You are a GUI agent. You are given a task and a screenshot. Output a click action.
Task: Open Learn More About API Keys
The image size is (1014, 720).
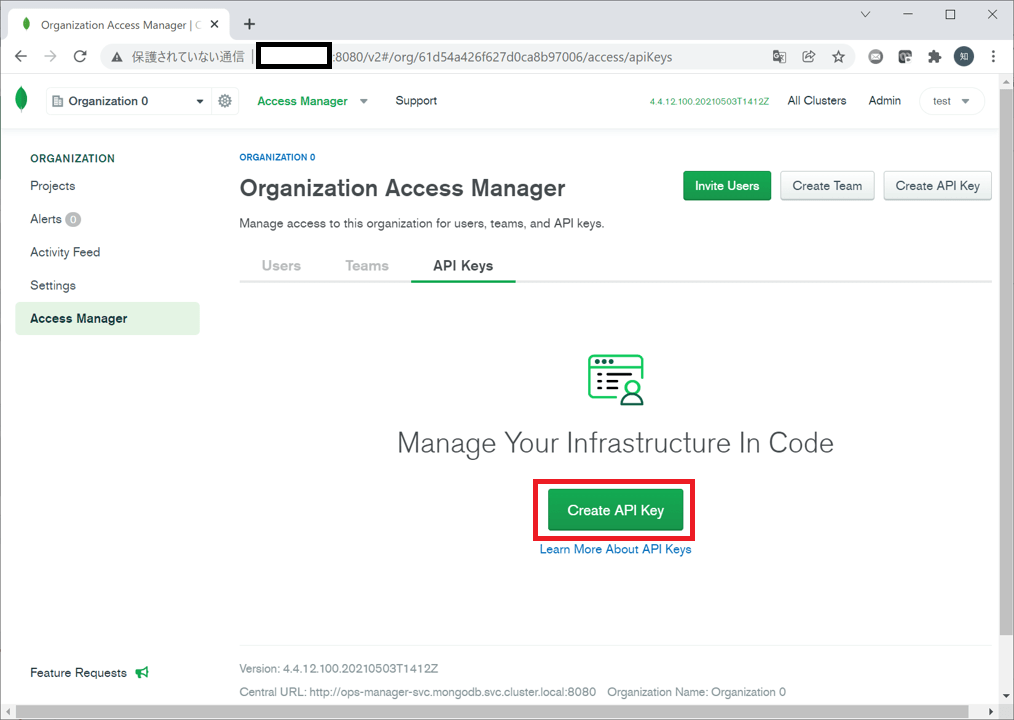615,549
